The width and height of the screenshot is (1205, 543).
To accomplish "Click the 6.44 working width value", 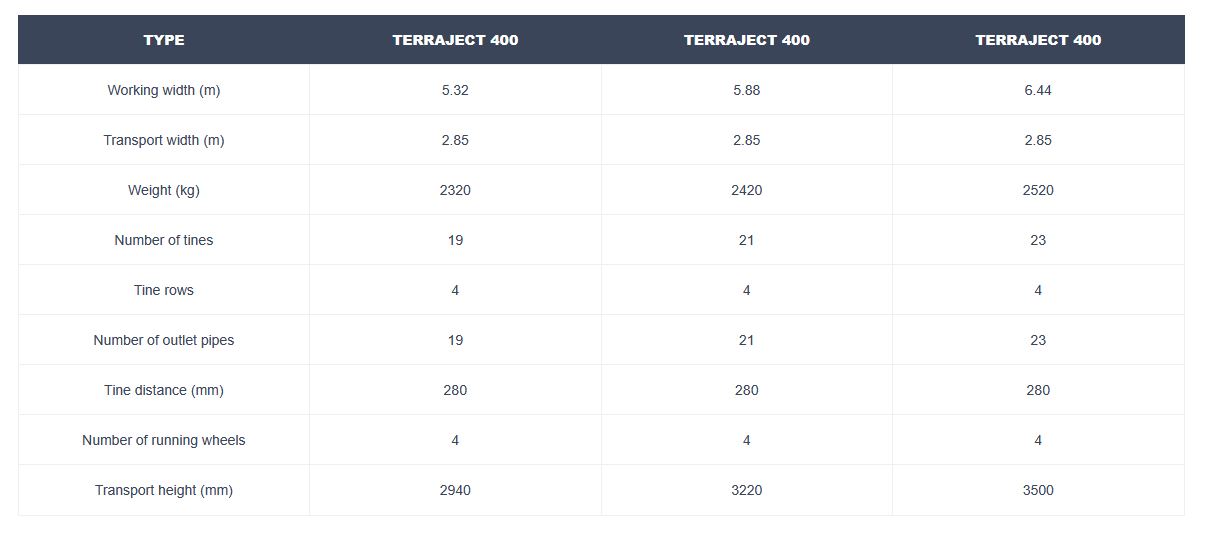I will (x=1038, y=90).
